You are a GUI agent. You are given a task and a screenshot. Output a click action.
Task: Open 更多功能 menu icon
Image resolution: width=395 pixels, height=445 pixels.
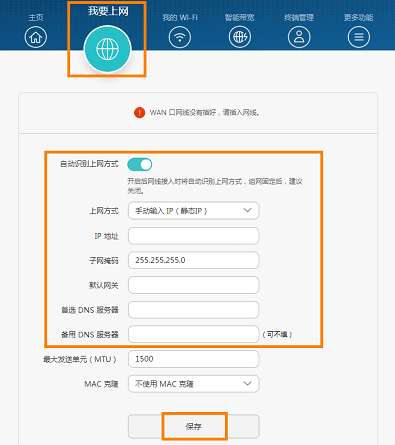(359, 37)
